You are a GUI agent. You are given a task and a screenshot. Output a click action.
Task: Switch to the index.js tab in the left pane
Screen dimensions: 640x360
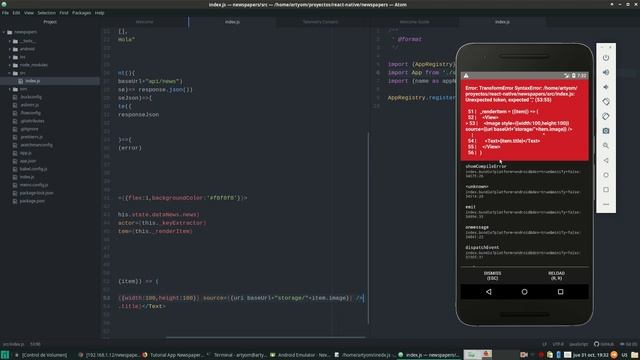[x=232, y=22]
